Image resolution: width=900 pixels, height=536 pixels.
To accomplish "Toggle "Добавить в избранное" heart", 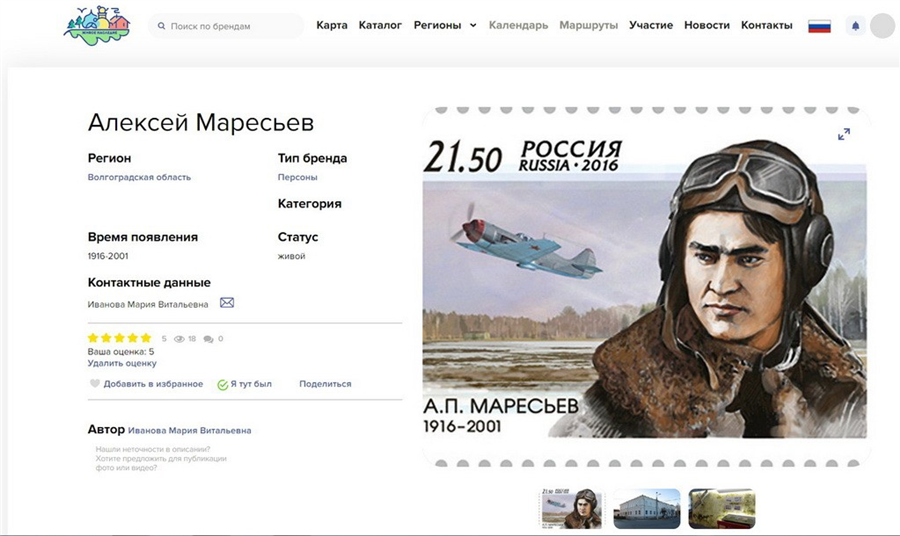I will tap(95, 383).
